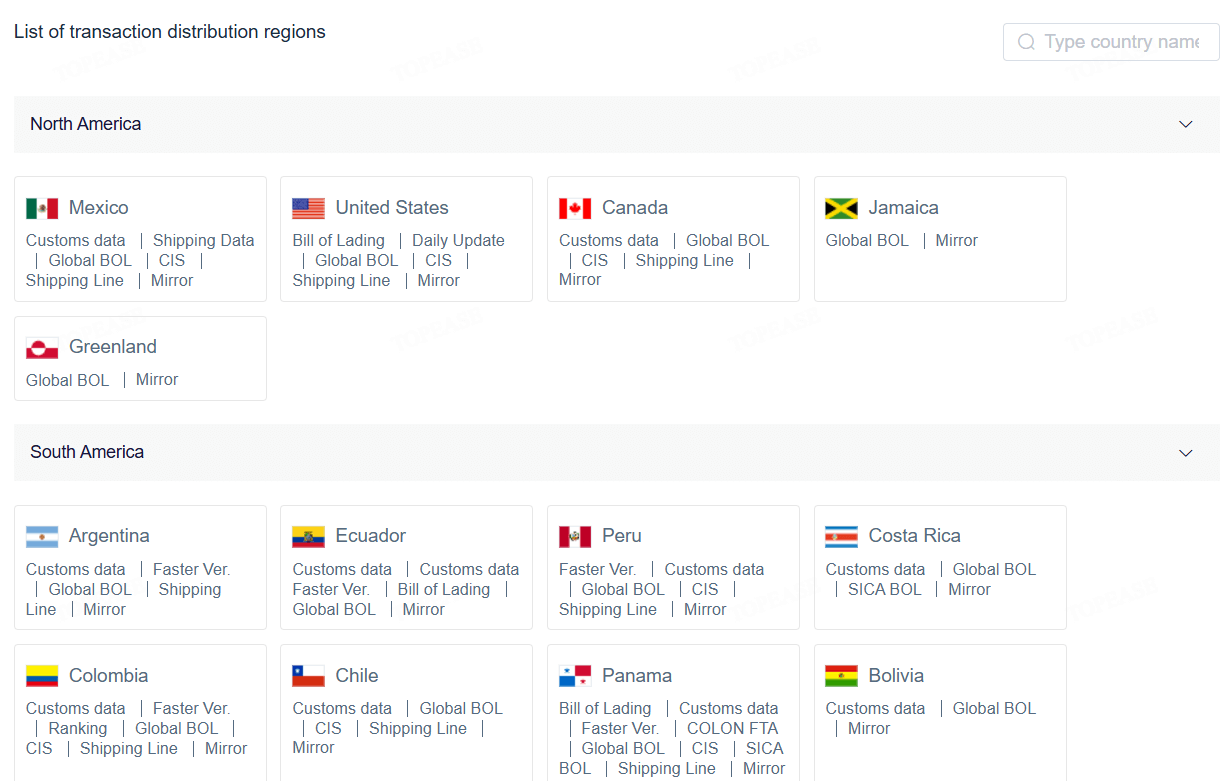The width and height of the screenshot is (1221, 781).
Task: Open United States Daily Update link
Action: [x=458, y=240]
